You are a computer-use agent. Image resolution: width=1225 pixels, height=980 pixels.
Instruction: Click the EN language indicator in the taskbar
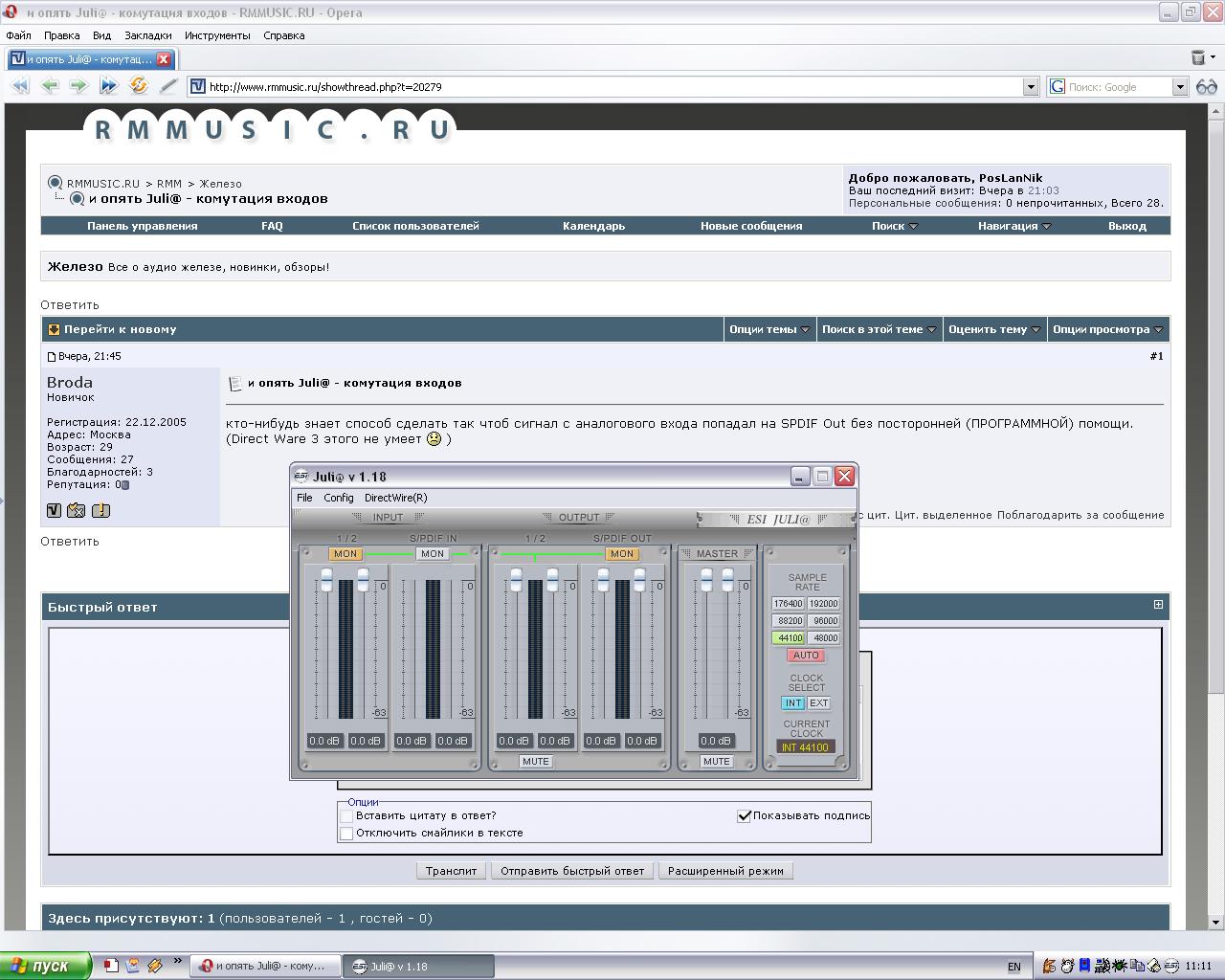click(x=1014, y=967)
